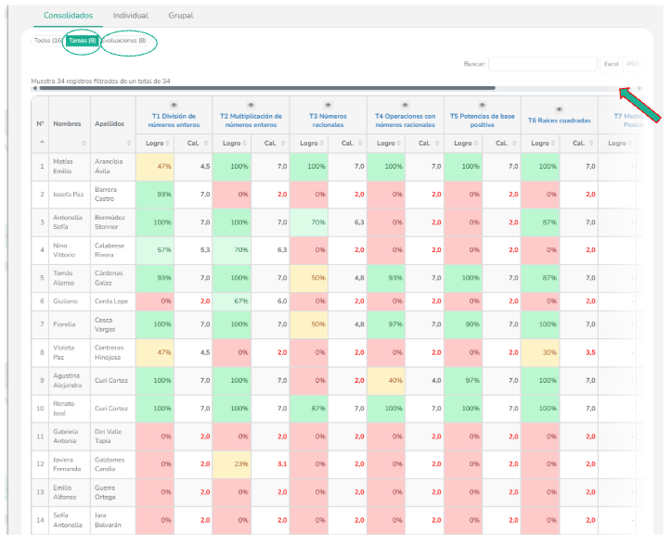Viewport: 670px width, 544px height.
Task: Filter by Tareas (8)
Action: point(82,41)
